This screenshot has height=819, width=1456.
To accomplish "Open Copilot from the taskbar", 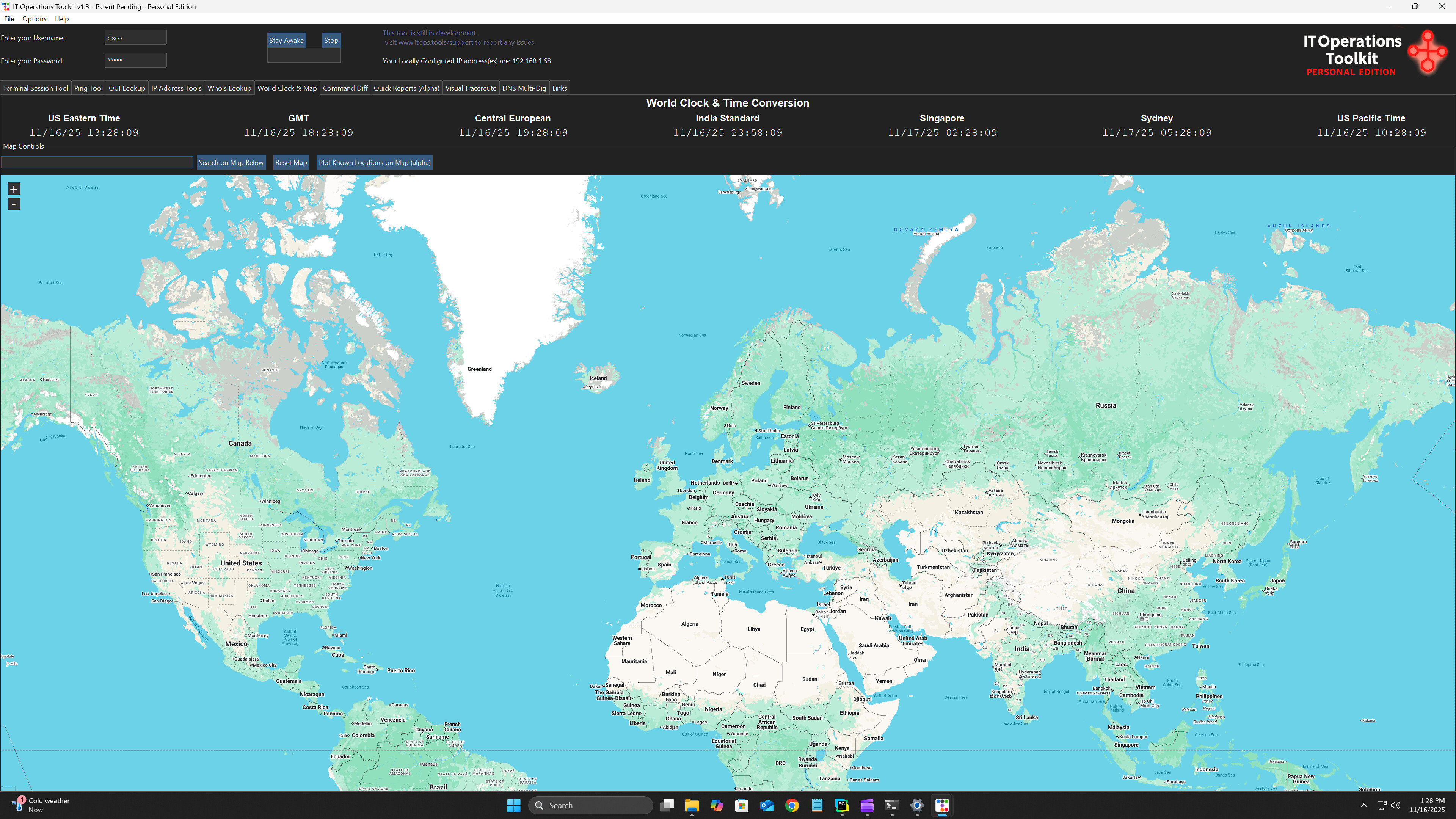I will 717,805.
